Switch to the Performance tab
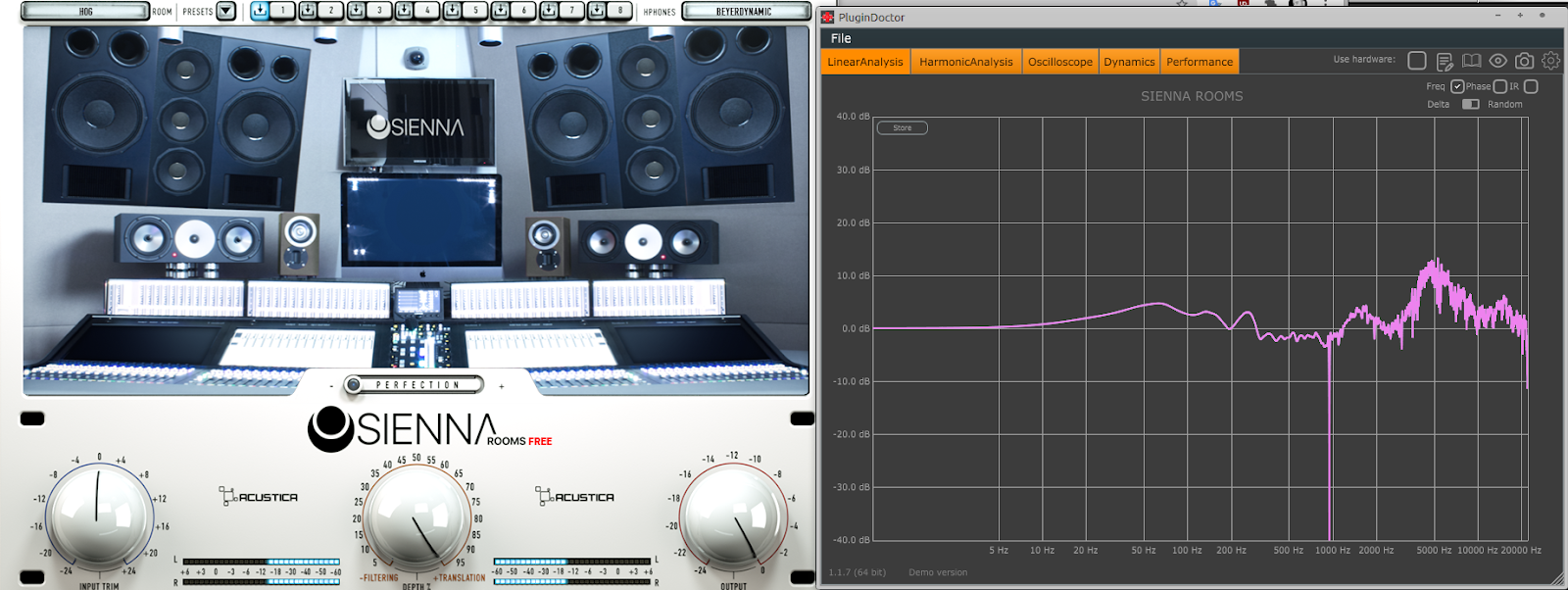Image resolution: width=1568 pixels, height=590 pixels. (1200, 62)
